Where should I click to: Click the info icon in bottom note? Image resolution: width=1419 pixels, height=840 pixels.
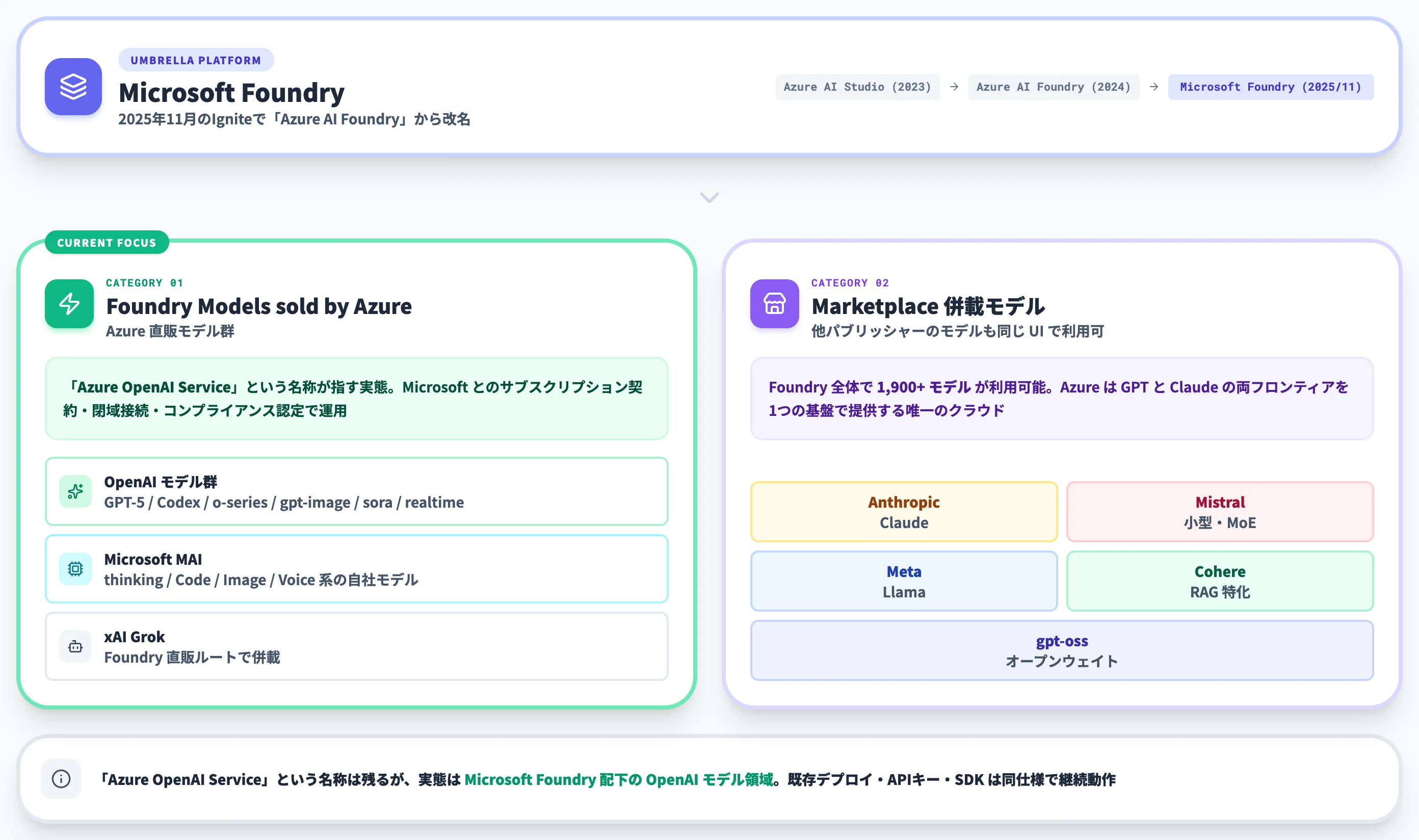[61, 779]
